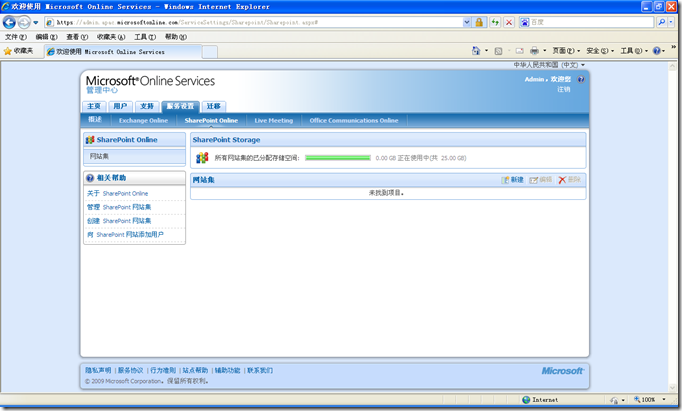Expand the address bar history dropdown
The height and width of the screenshot is (411, 682).
click(466, 22)
